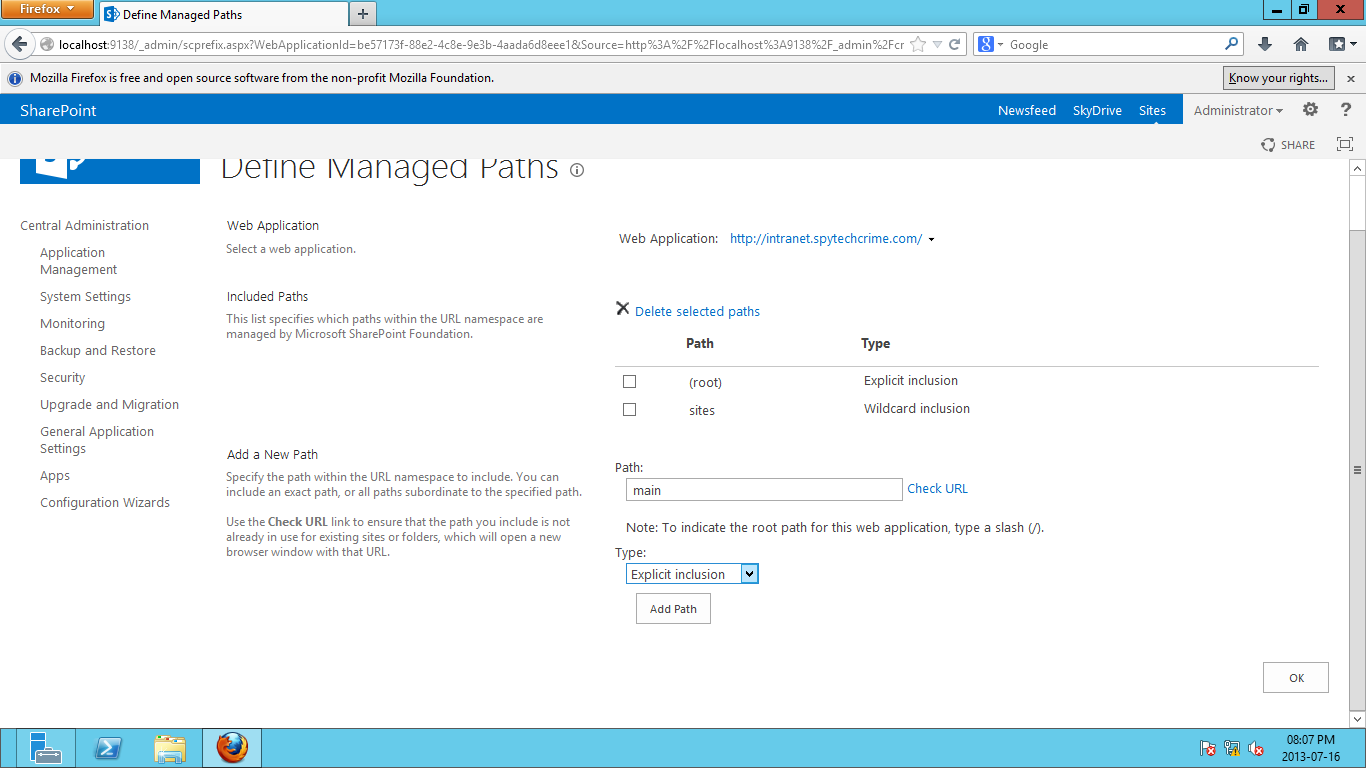Check the (root) path checkbox

629,381
